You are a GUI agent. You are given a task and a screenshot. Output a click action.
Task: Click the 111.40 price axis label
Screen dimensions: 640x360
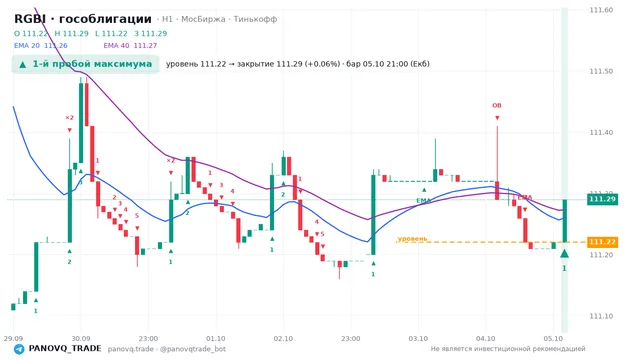tap(601, 133)
